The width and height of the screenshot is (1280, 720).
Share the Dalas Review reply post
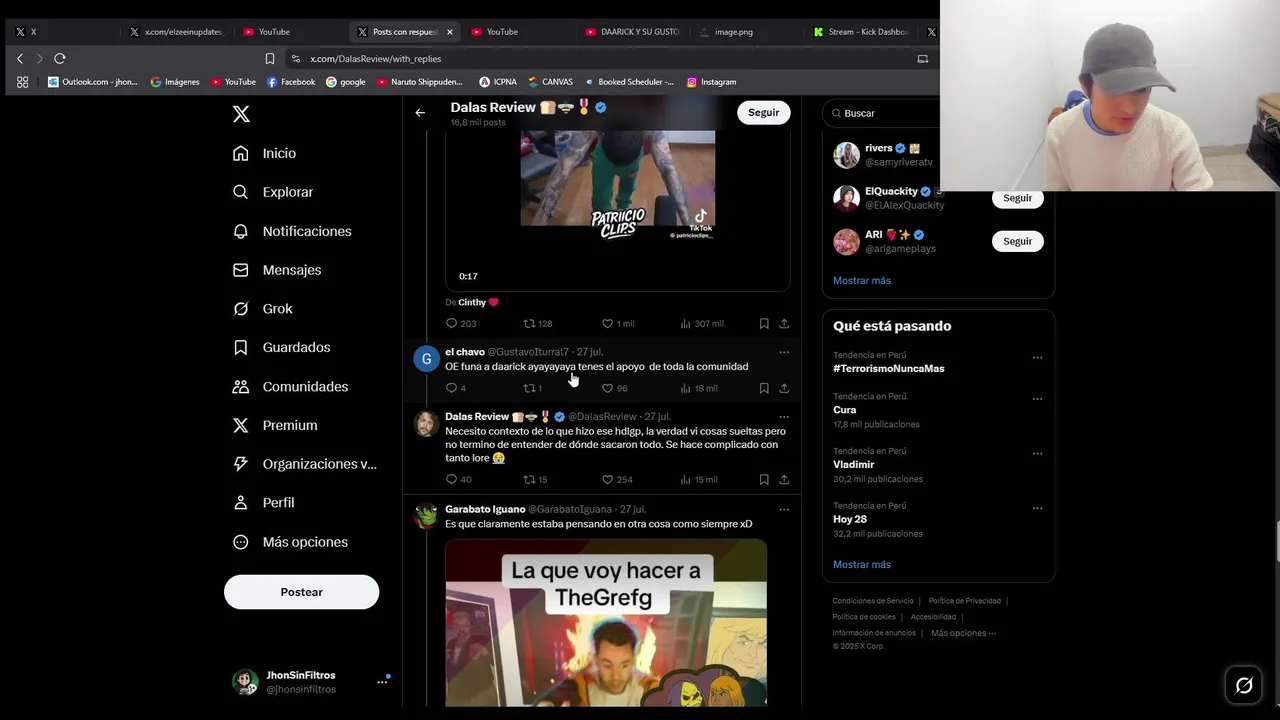(x=784, y=479)
